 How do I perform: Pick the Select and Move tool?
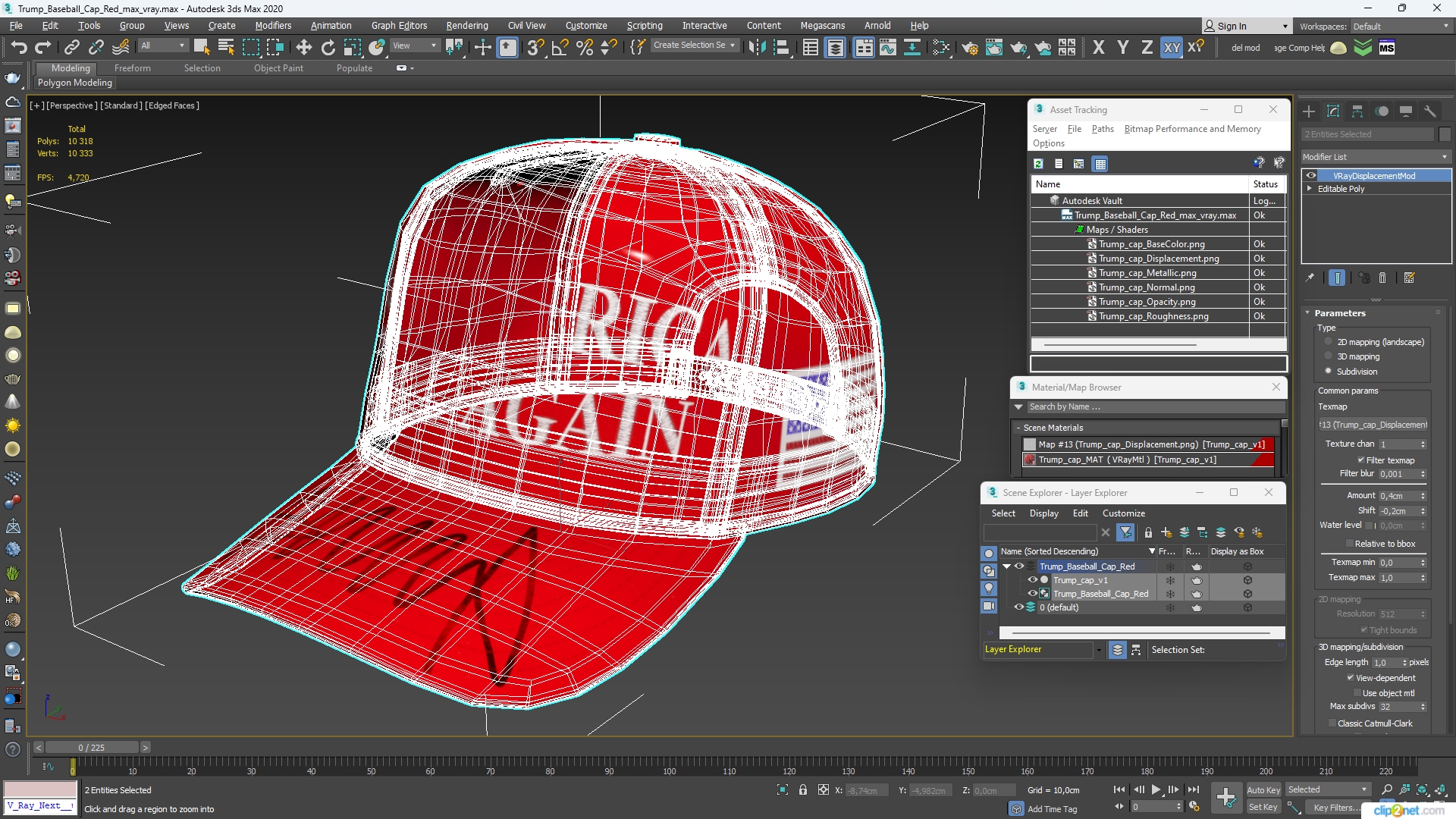pyautogui.click(x=303, y=47)
